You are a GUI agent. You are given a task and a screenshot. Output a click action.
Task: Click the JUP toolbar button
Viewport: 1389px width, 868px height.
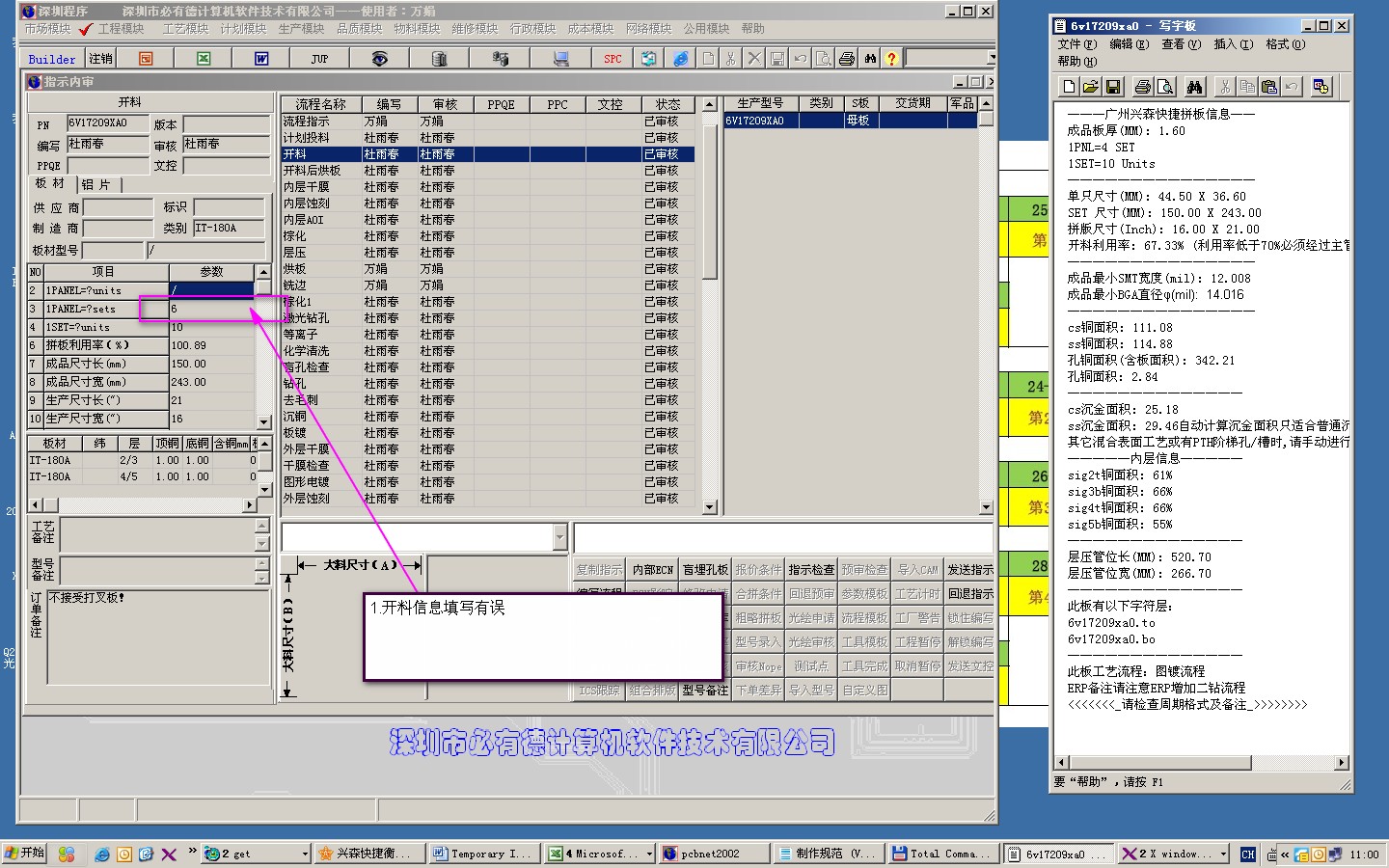[319, 59]
